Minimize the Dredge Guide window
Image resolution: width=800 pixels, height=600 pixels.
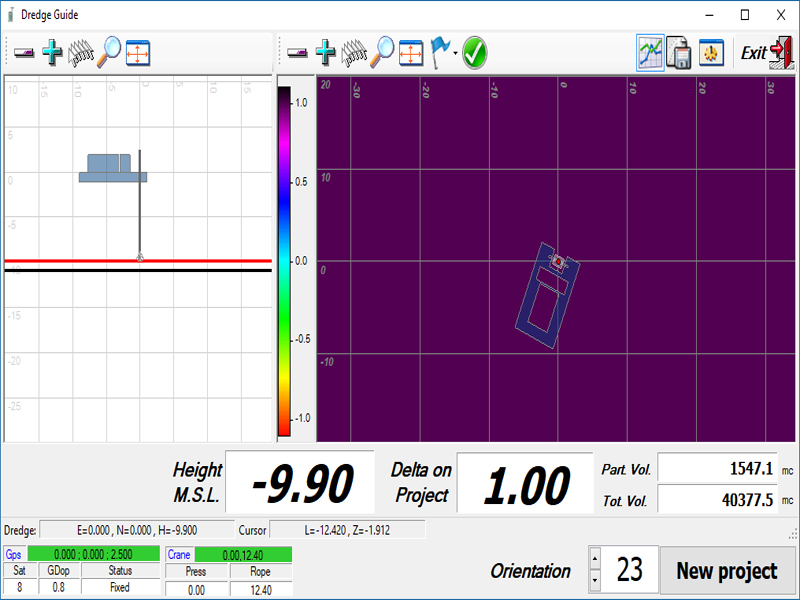coord(709,15)
